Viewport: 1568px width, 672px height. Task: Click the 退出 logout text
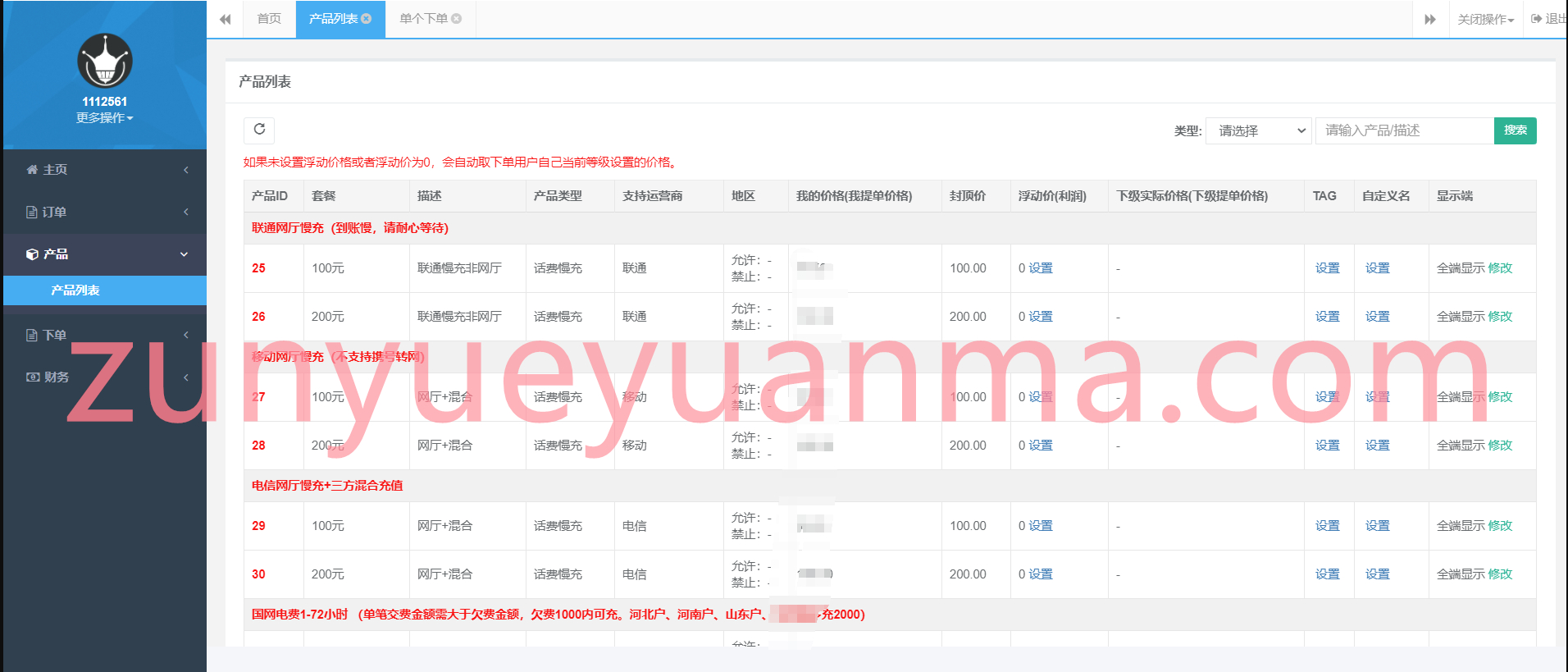[1556, 19]
